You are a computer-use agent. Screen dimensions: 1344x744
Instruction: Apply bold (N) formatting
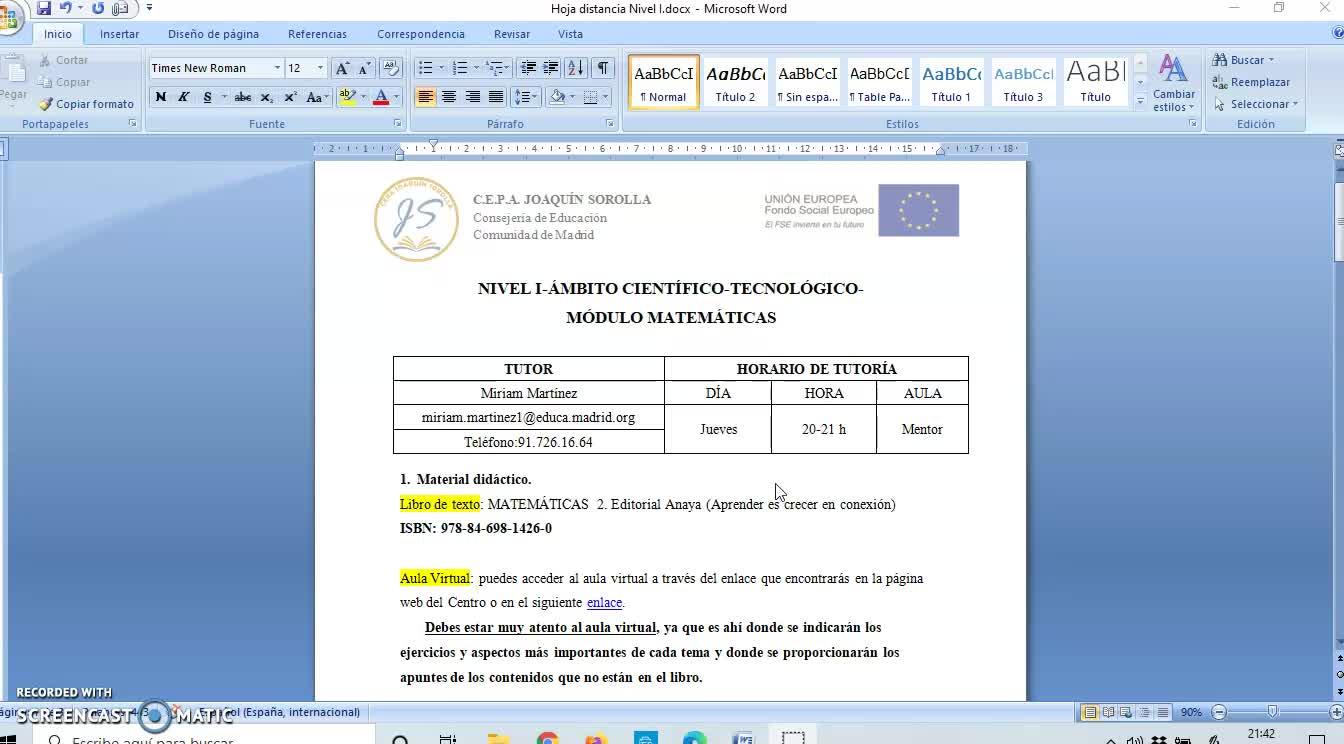161,97
